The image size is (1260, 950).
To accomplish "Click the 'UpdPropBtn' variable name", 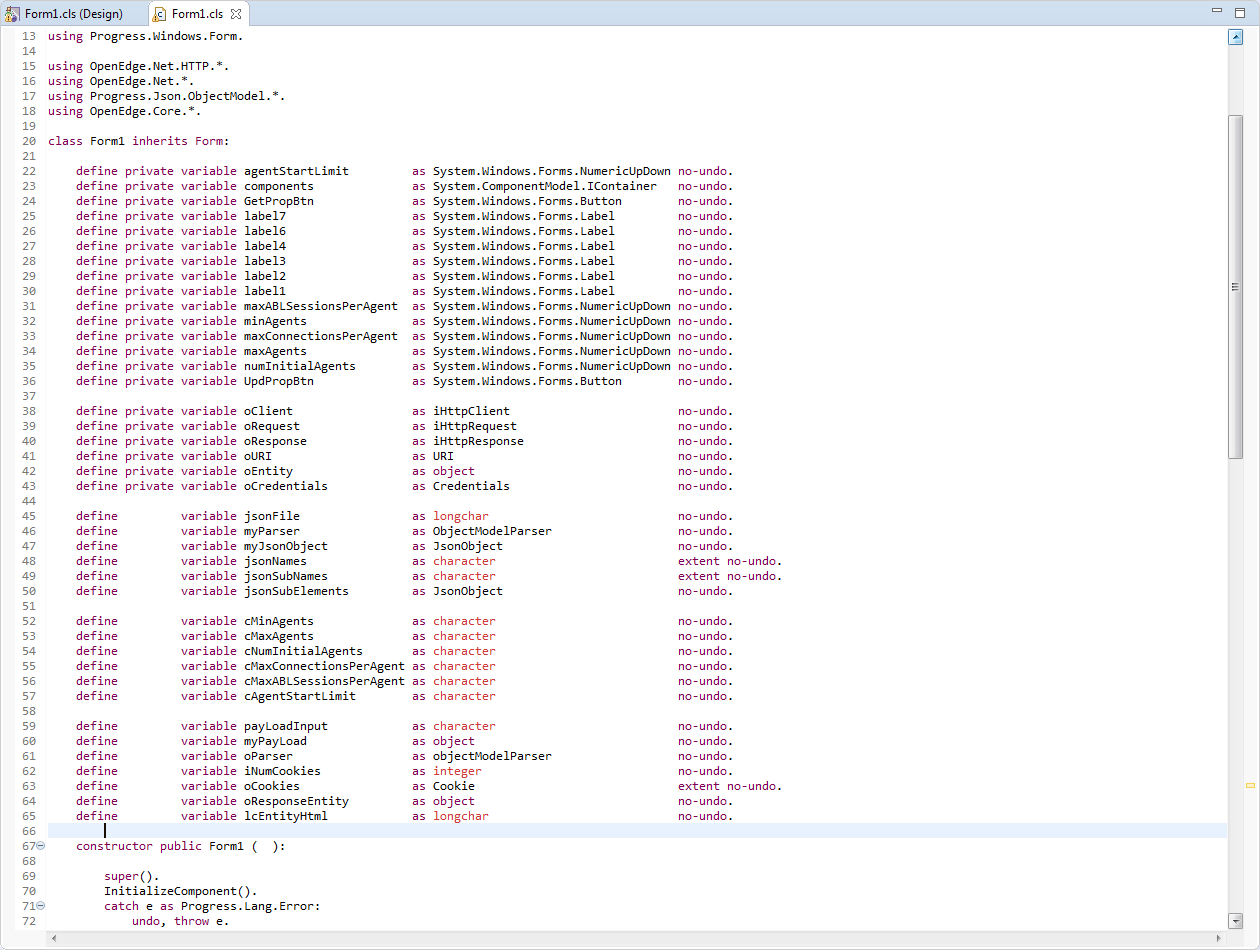I will [x=279, y=381].
